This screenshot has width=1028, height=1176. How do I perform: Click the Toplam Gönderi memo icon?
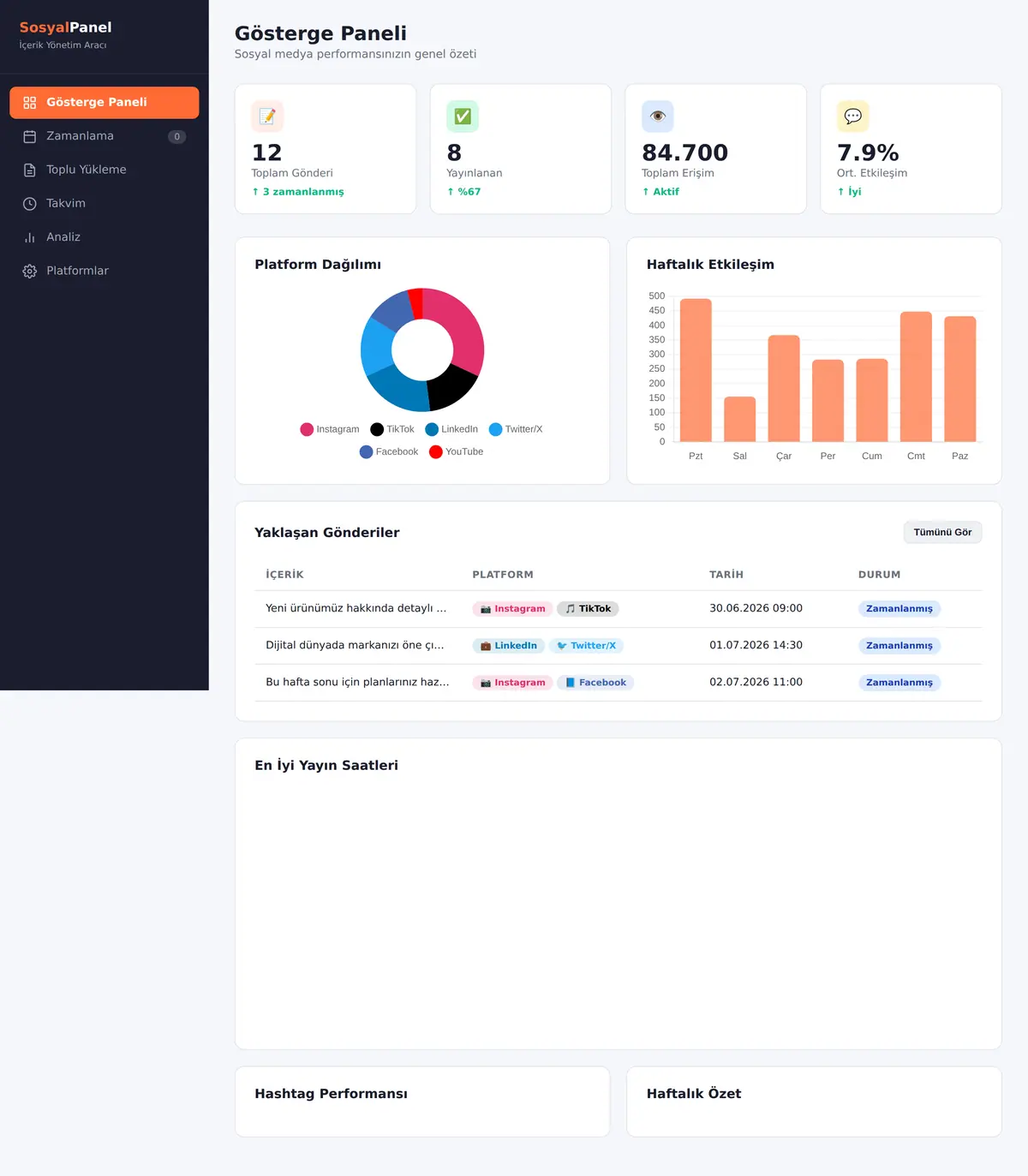coord(267,116)
